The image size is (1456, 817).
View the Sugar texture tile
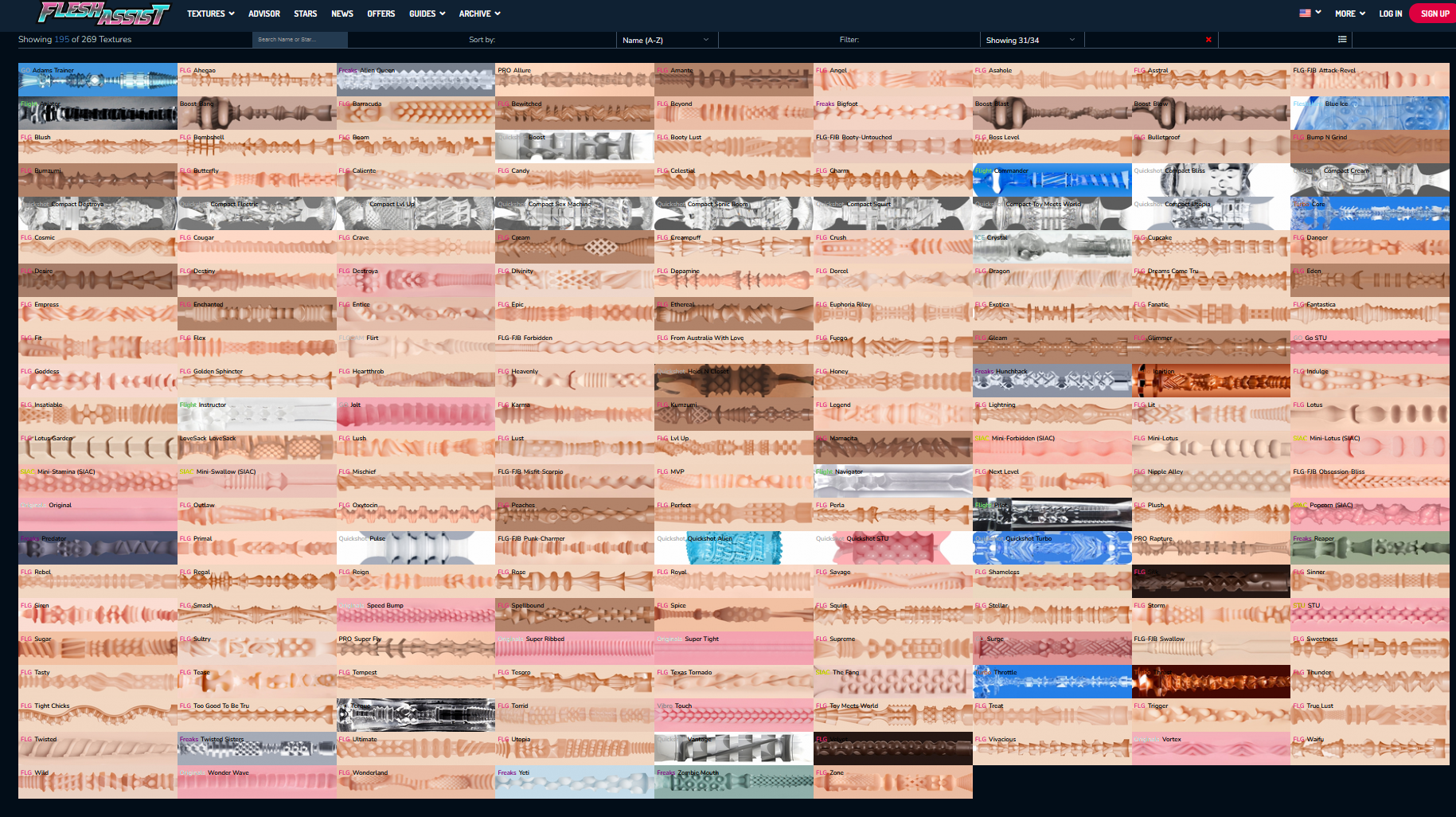98,648
